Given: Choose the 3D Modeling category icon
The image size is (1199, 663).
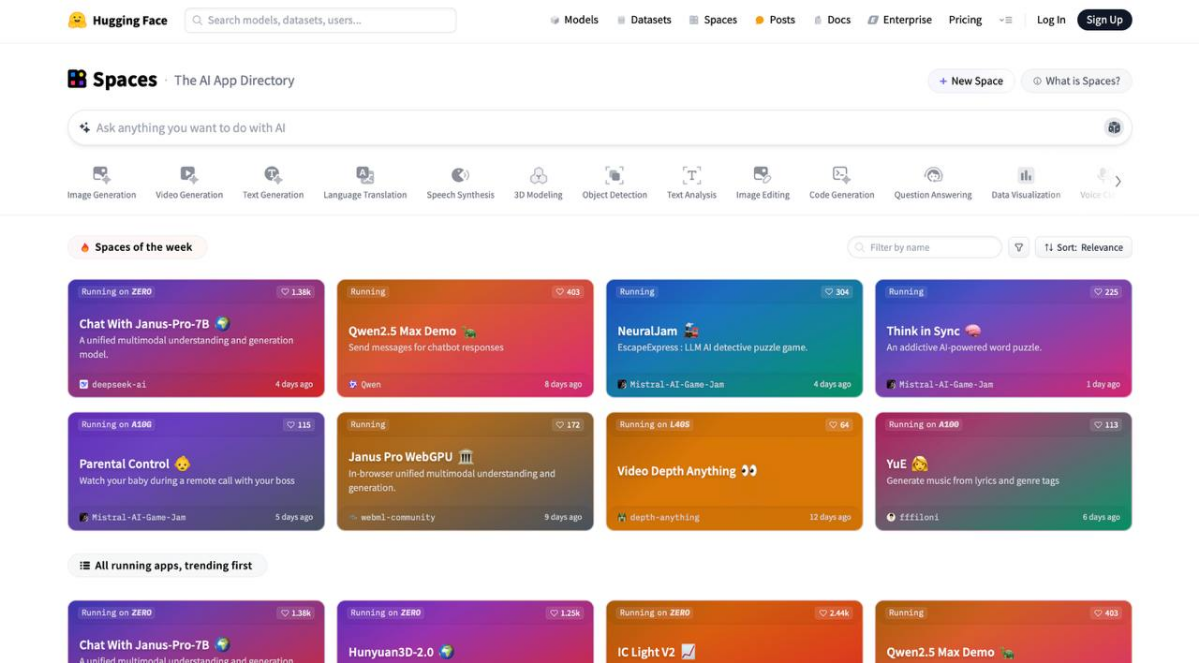Looking at the screenshot, I should 538,175.
